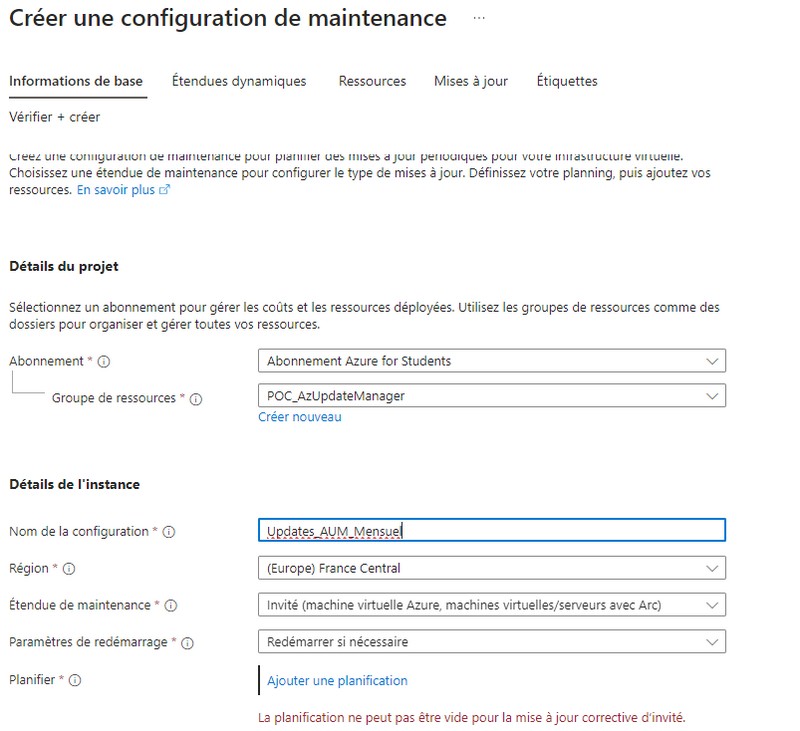
Task: Click the Ajouter une planification link
Action: [337, 681]
